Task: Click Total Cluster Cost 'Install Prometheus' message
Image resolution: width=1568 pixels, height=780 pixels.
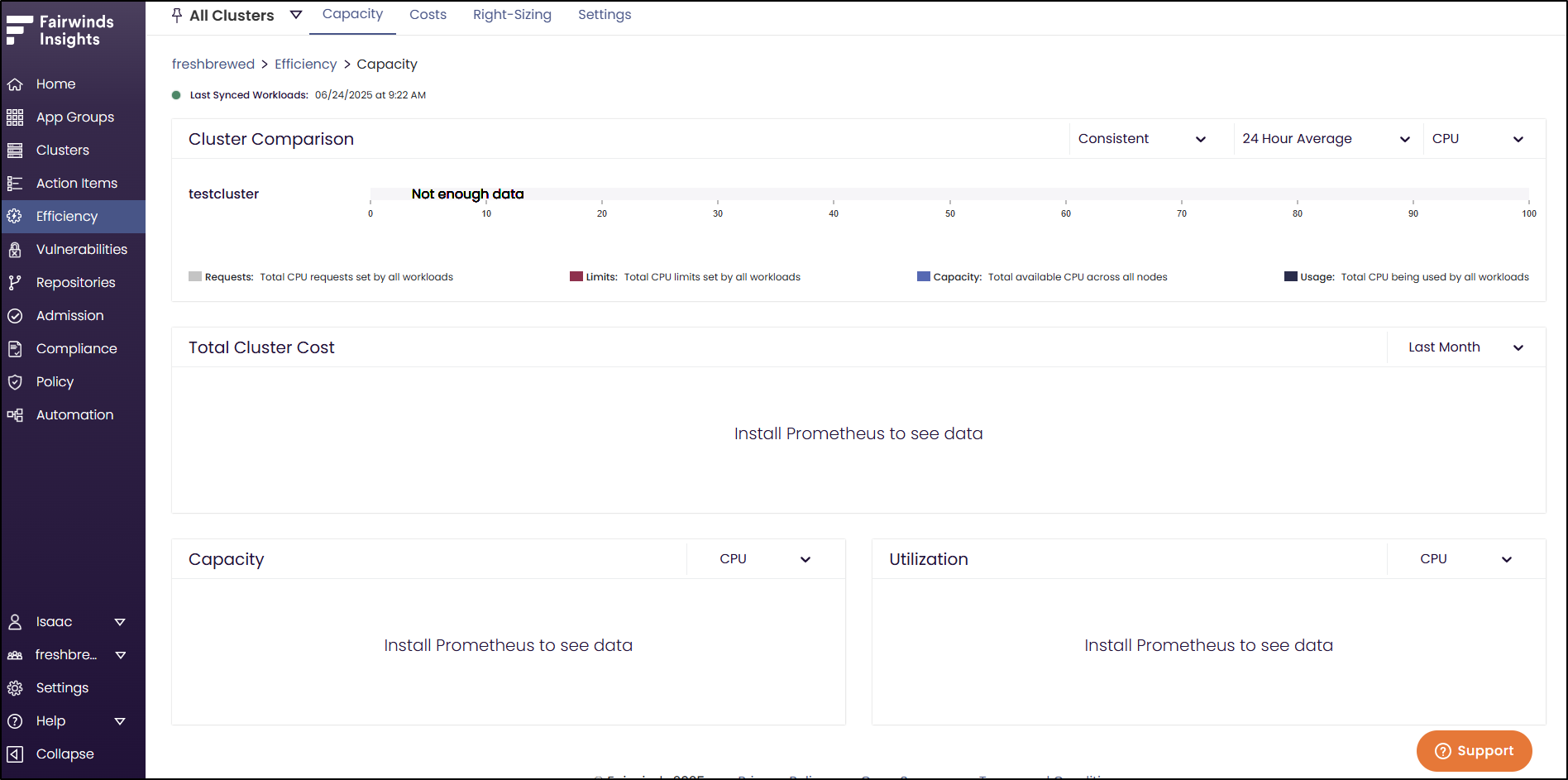Action: [858, 433]
